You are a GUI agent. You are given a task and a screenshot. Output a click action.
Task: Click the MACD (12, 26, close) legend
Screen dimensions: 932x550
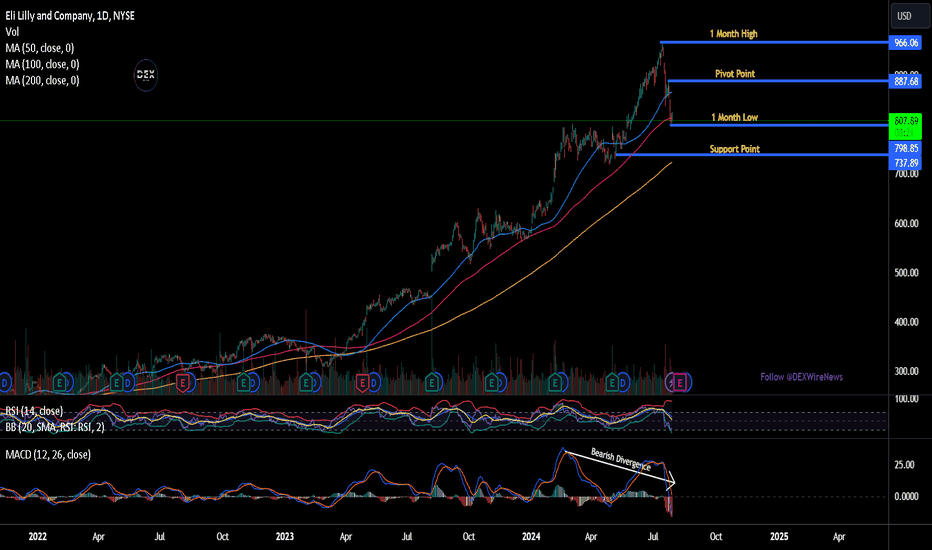pyautogui.click(x=48, y=455)
